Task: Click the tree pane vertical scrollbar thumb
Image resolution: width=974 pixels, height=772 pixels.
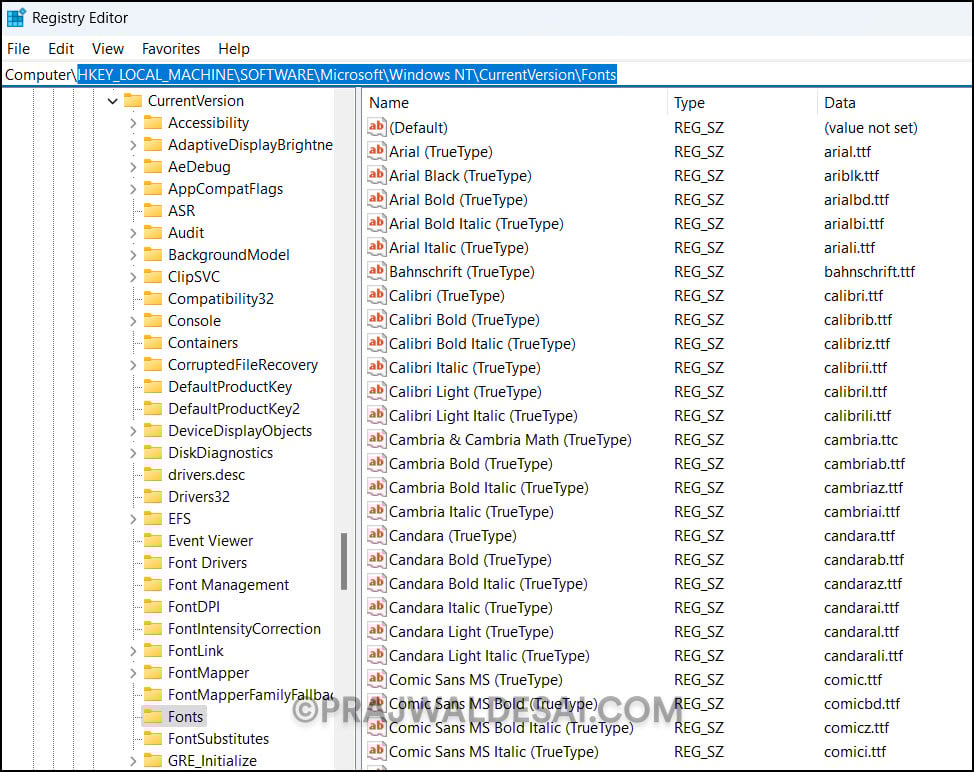Action: click(x=344, y=561)
